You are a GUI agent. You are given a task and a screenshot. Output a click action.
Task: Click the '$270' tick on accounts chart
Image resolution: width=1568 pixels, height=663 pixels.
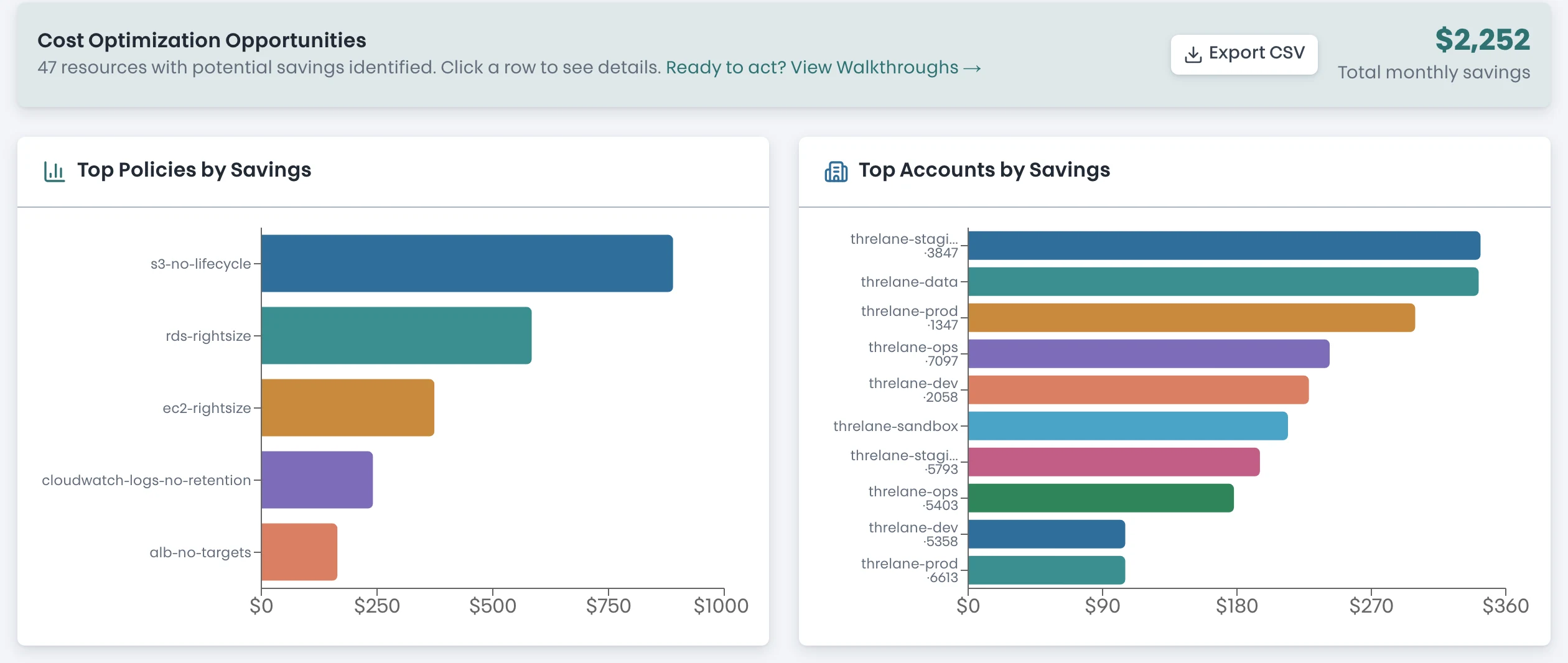[1371, 606]
